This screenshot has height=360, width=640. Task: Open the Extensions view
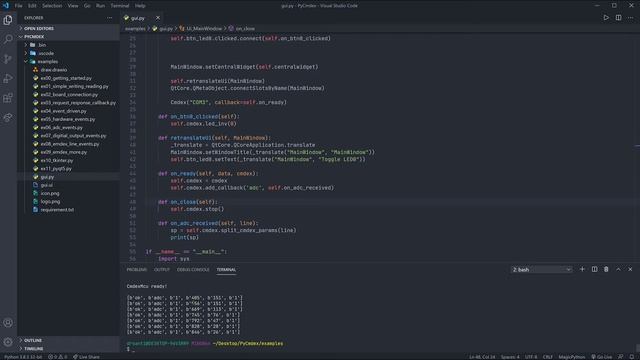point(8,98)
